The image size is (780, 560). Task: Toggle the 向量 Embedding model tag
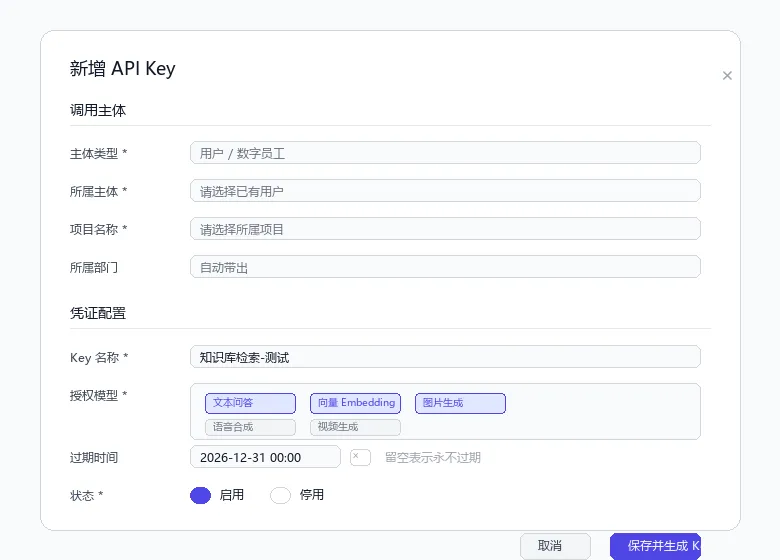(x=355, y=403)
